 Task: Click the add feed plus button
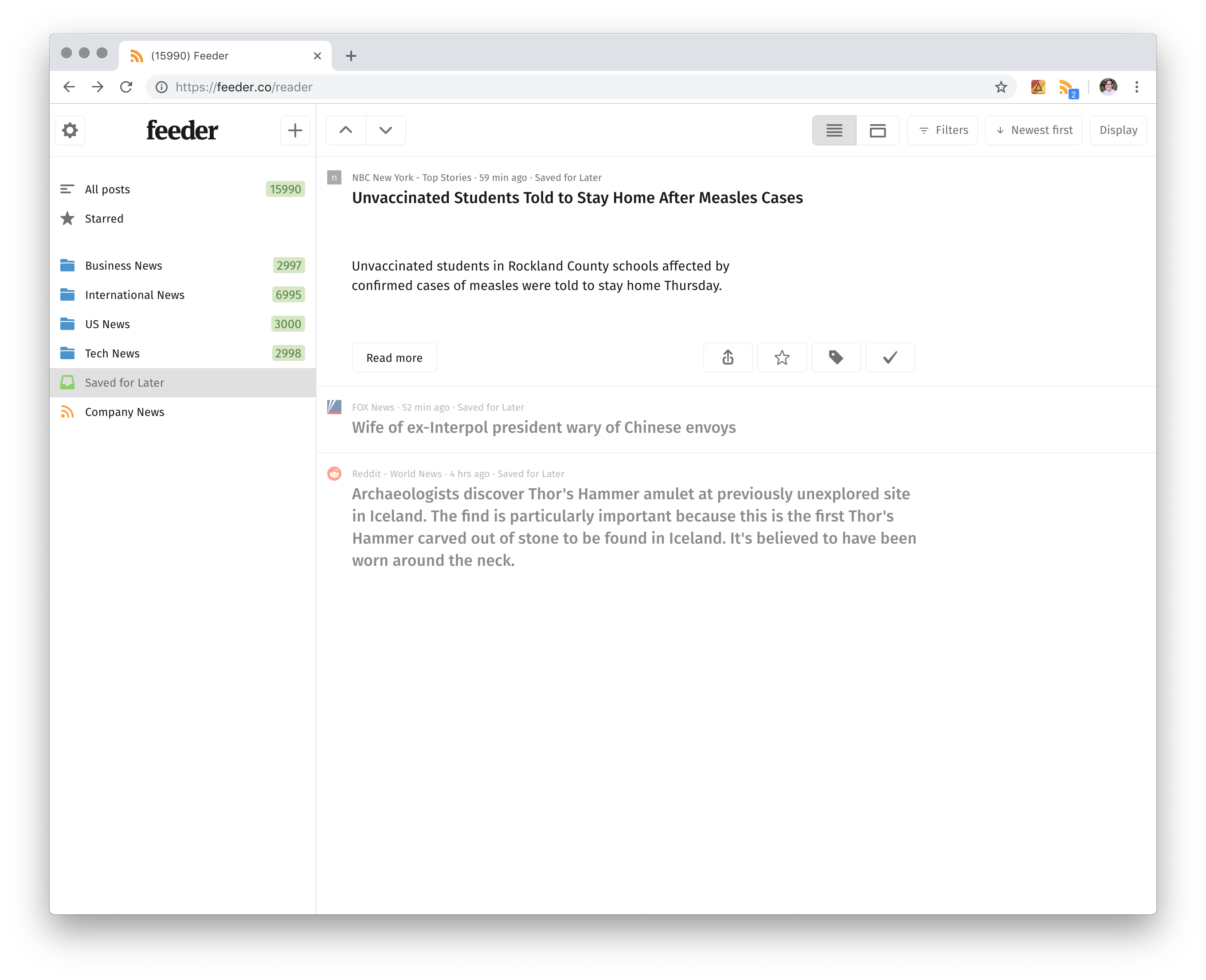click(294, 130)
